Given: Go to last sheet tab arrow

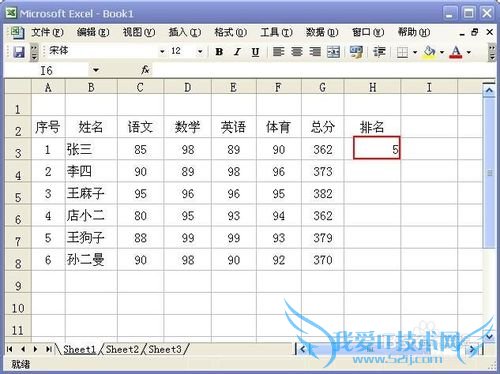Looking at the screenshot, I should click(49, 349).
